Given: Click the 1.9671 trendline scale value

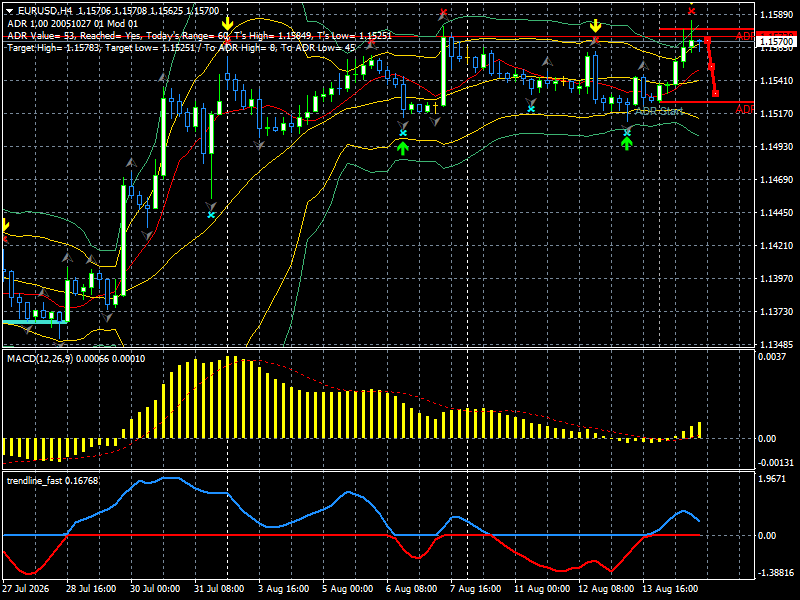Looking at the screenshot, I should pyautogui.click(x=771, y=479).
